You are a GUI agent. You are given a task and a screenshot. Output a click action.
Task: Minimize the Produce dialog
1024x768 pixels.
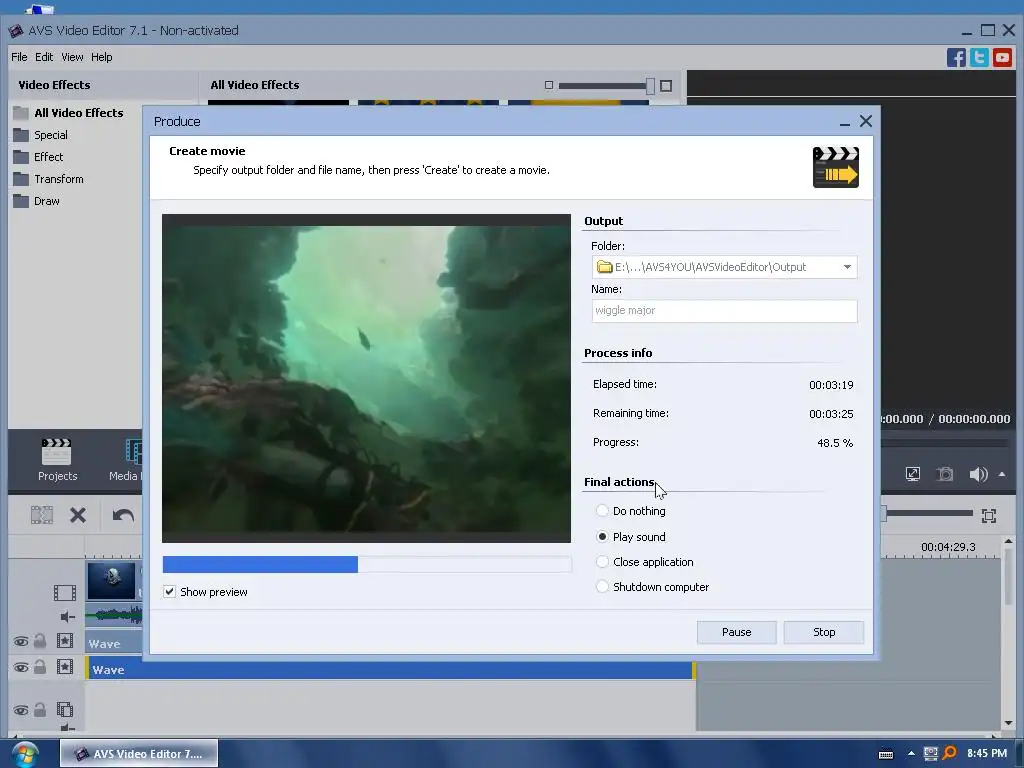pyautogui.click(x=844, y=122)
